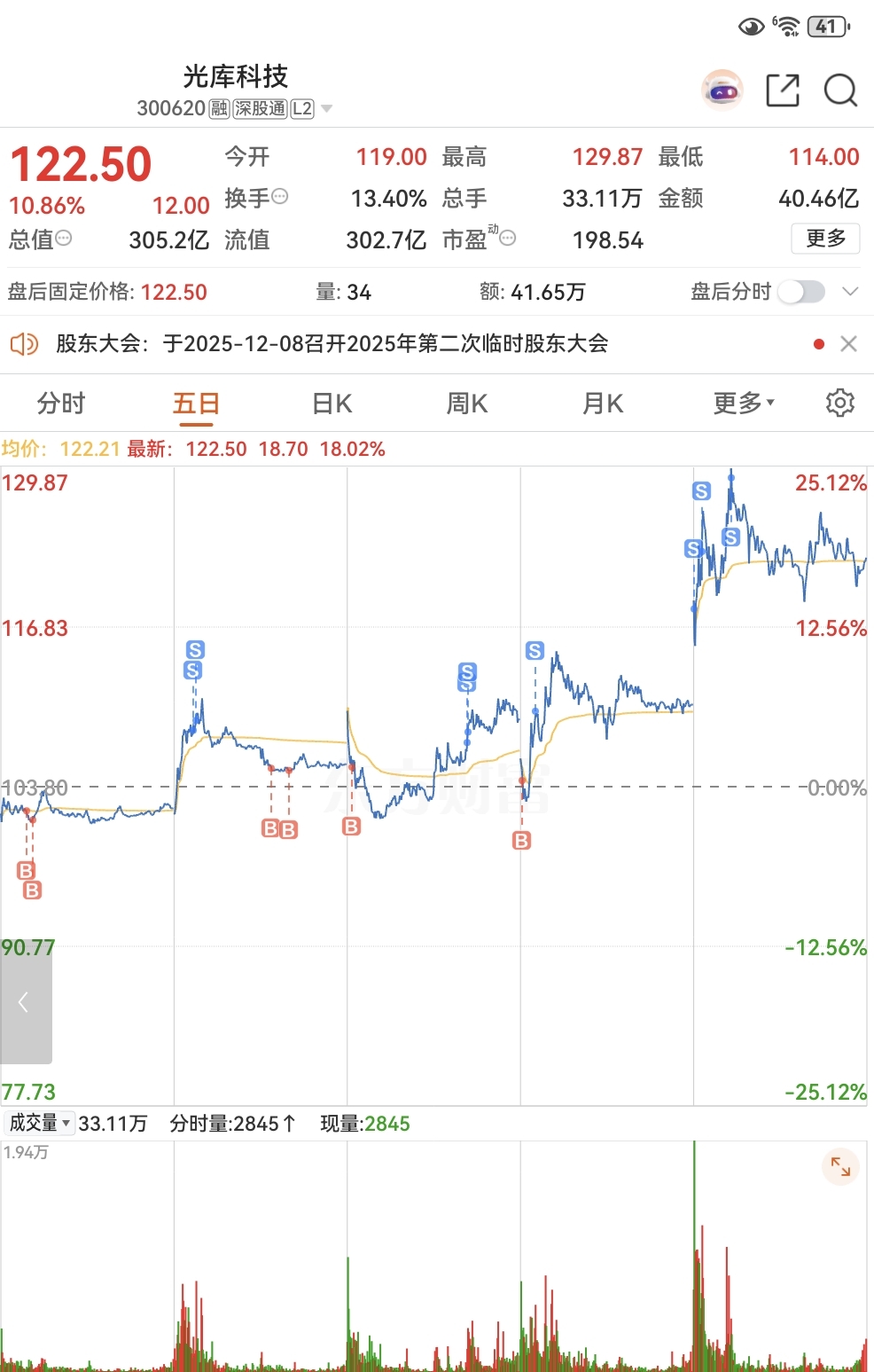
Task: Open the stock code dropdown arrow
Action: tap(326, 109)
